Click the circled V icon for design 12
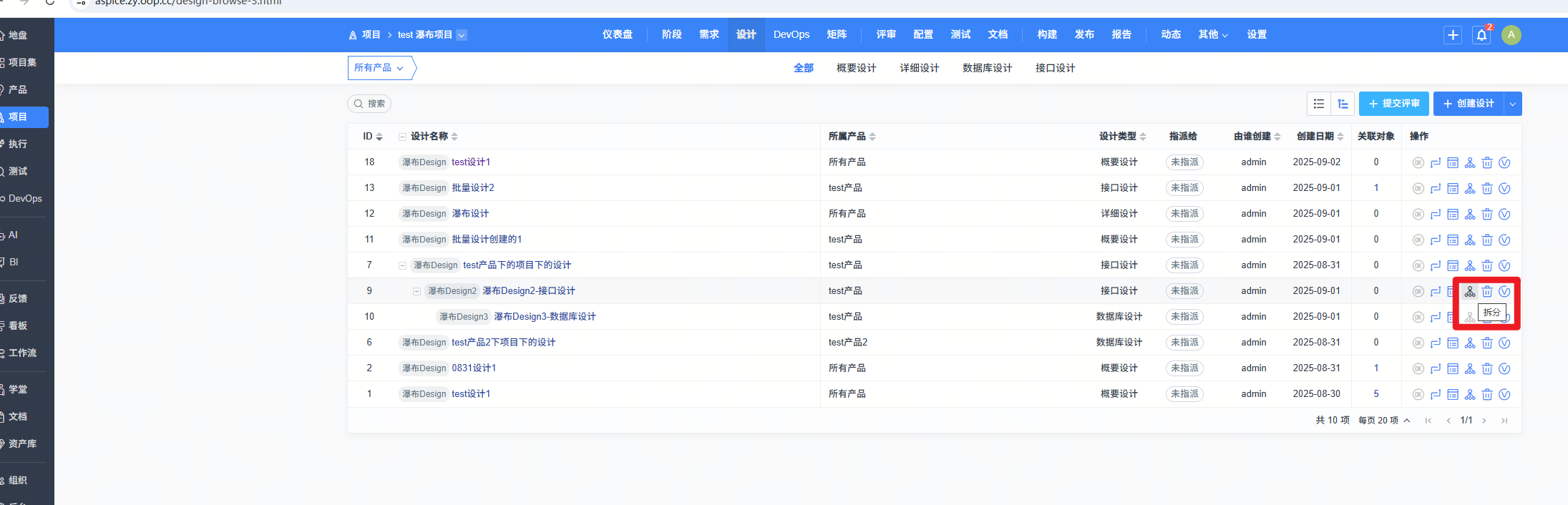1568x505 pixels. [x=1504, y=215]
